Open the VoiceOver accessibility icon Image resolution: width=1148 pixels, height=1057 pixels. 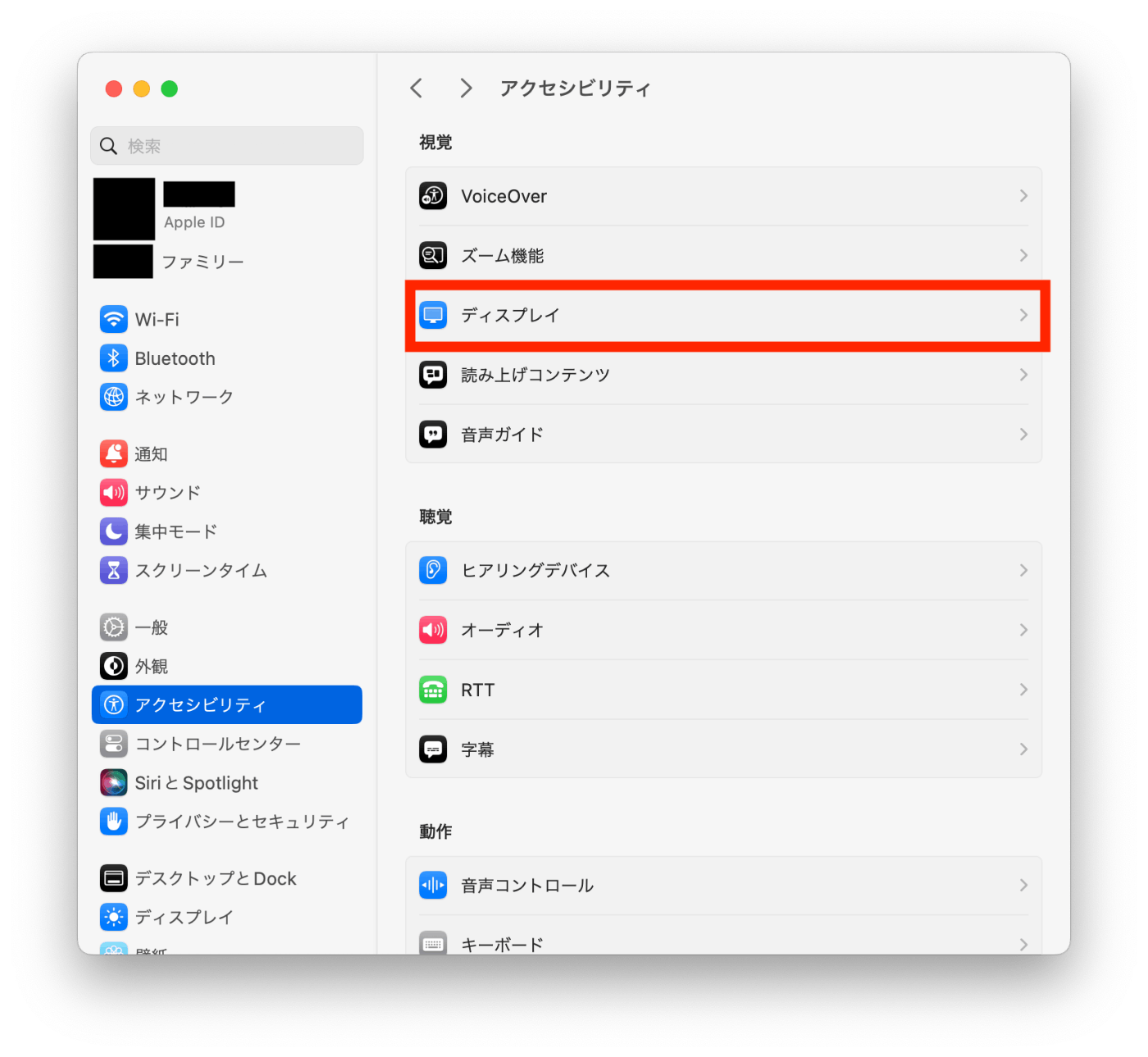(433, 196)
